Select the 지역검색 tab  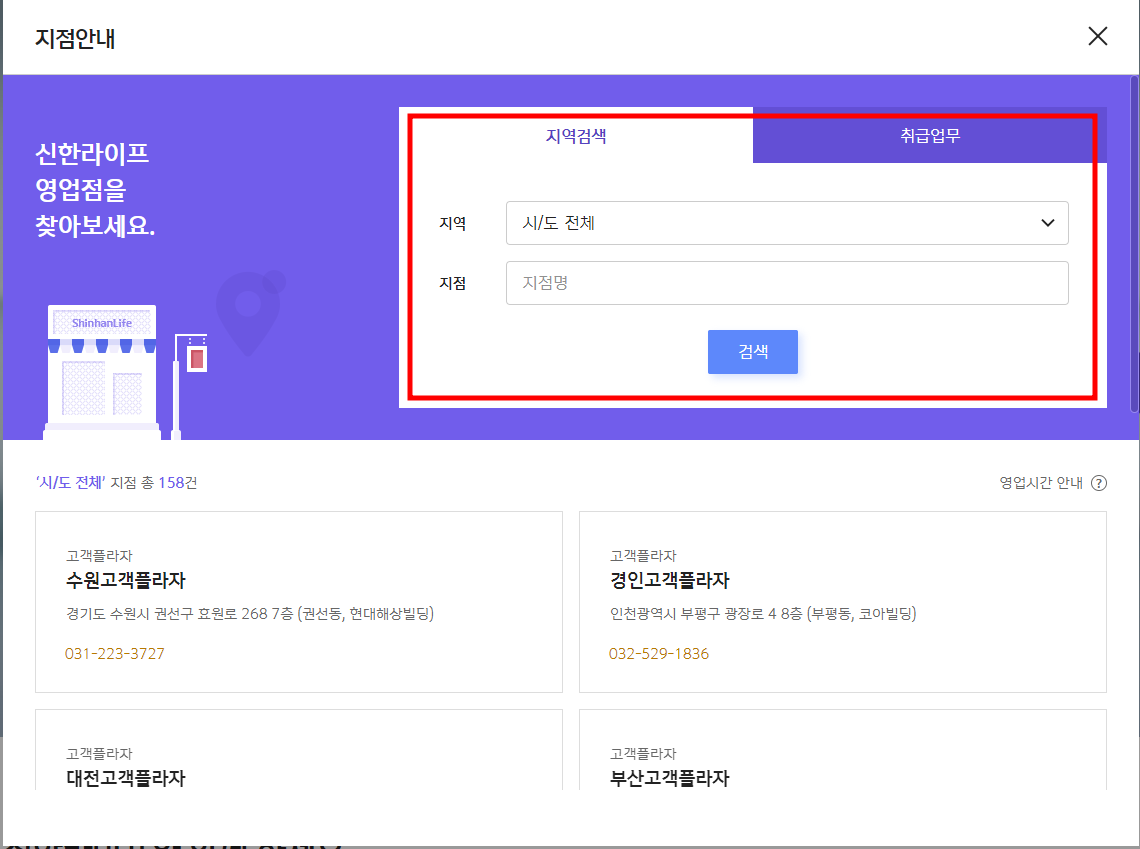[x=576, y=134]
